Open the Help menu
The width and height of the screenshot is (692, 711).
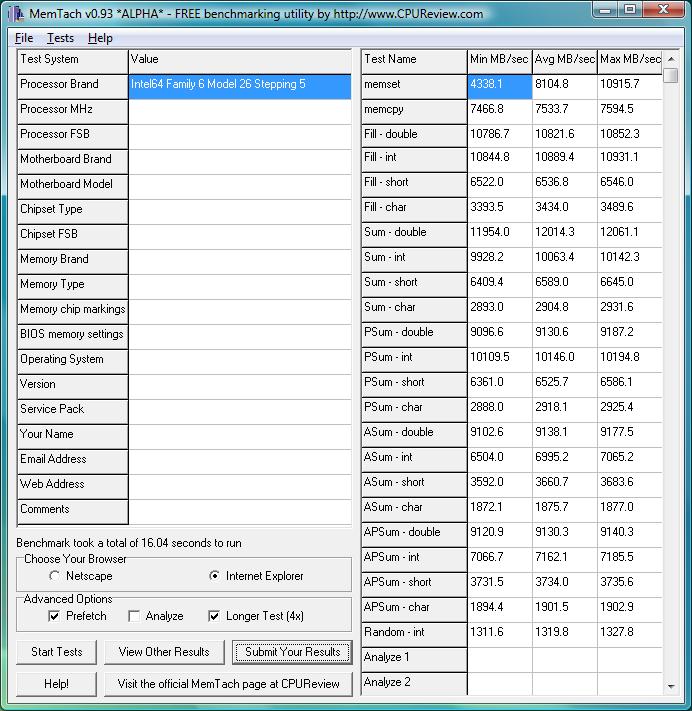point(100,38)
